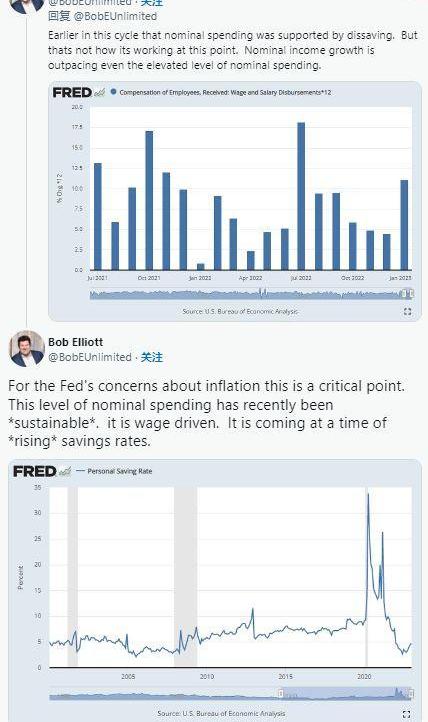Click the Jan 2023 bar at right
Image resolution: width=428 pixels, height=722 pixels.
(x=404, y=225)
